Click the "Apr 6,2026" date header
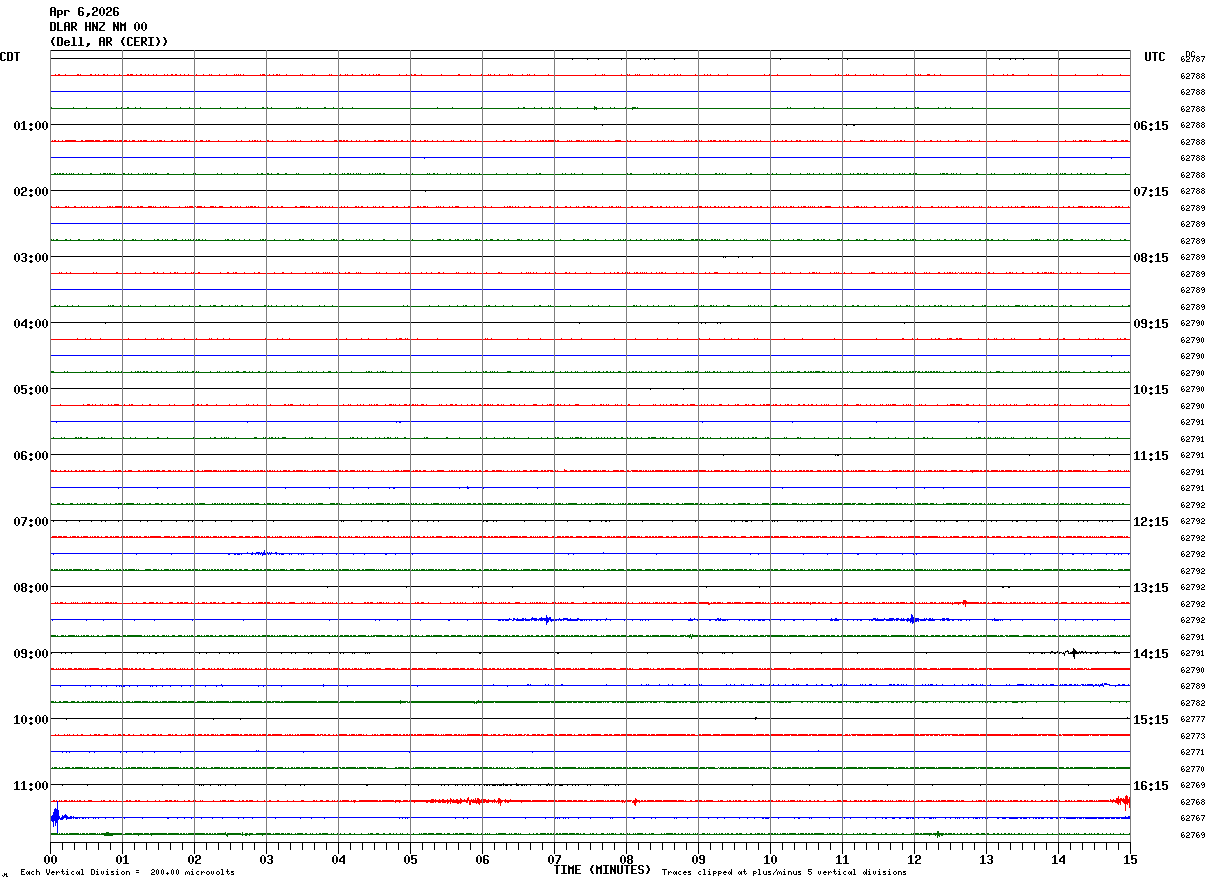 coord(84,12)
